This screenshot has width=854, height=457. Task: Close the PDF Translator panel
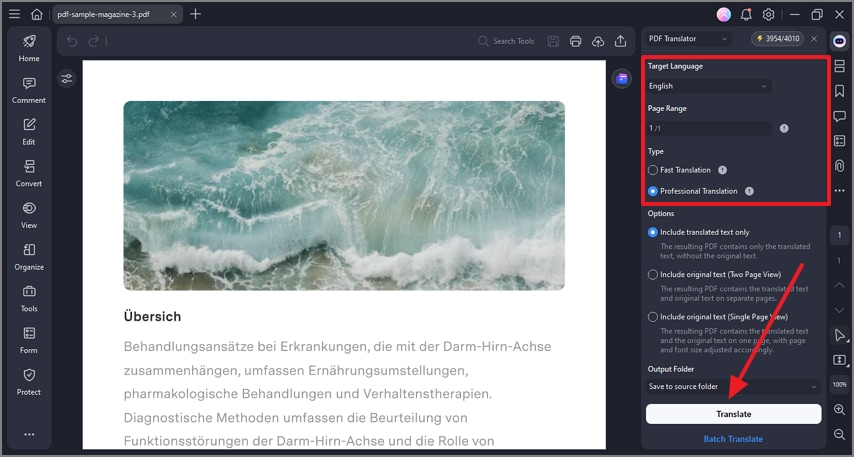point(814,39)
